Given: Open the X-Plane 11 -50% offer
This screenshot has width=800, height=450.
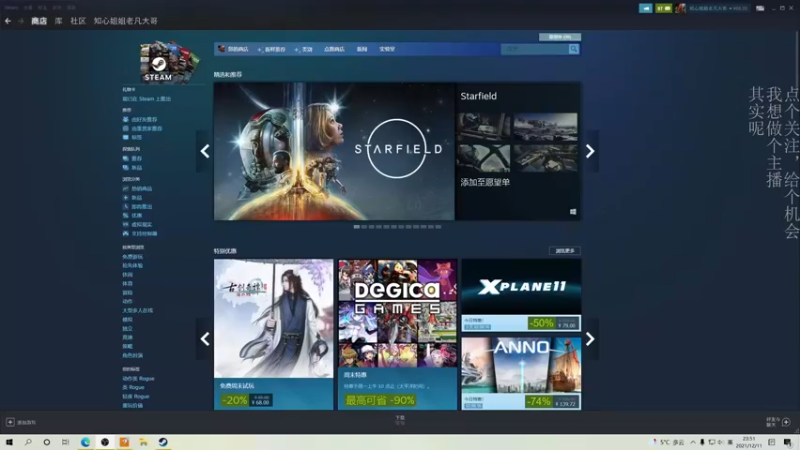Looking at the screenshot, I should pyautogui.click(x=521, y=295).
